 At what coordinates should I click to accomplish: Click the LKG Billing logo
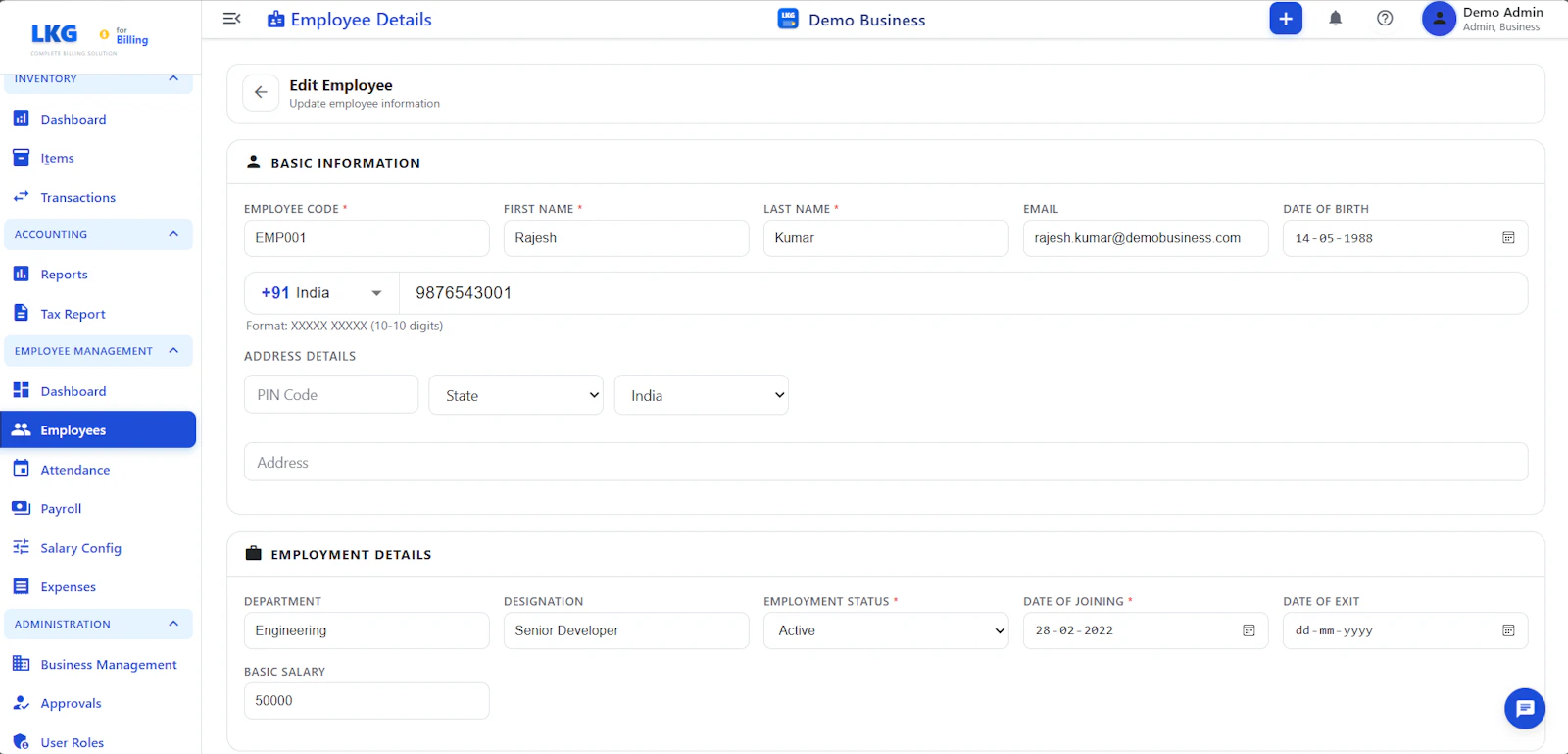coord(89,37)
